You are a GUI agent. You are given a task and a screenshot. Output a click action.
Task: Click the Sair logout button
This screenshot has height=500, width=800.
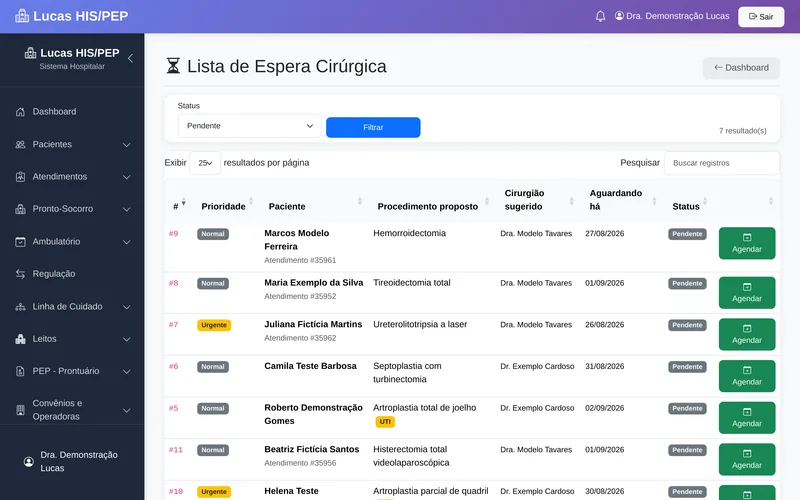[x=761, y=17]
